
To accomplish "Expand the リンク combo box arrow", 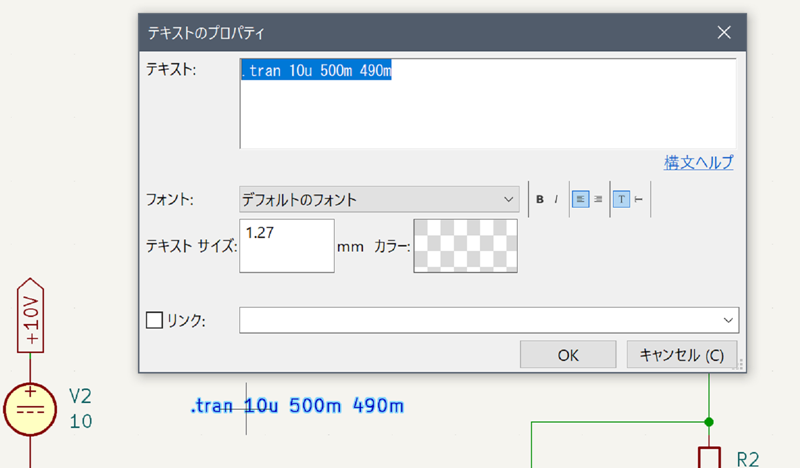I will point(728,321).
